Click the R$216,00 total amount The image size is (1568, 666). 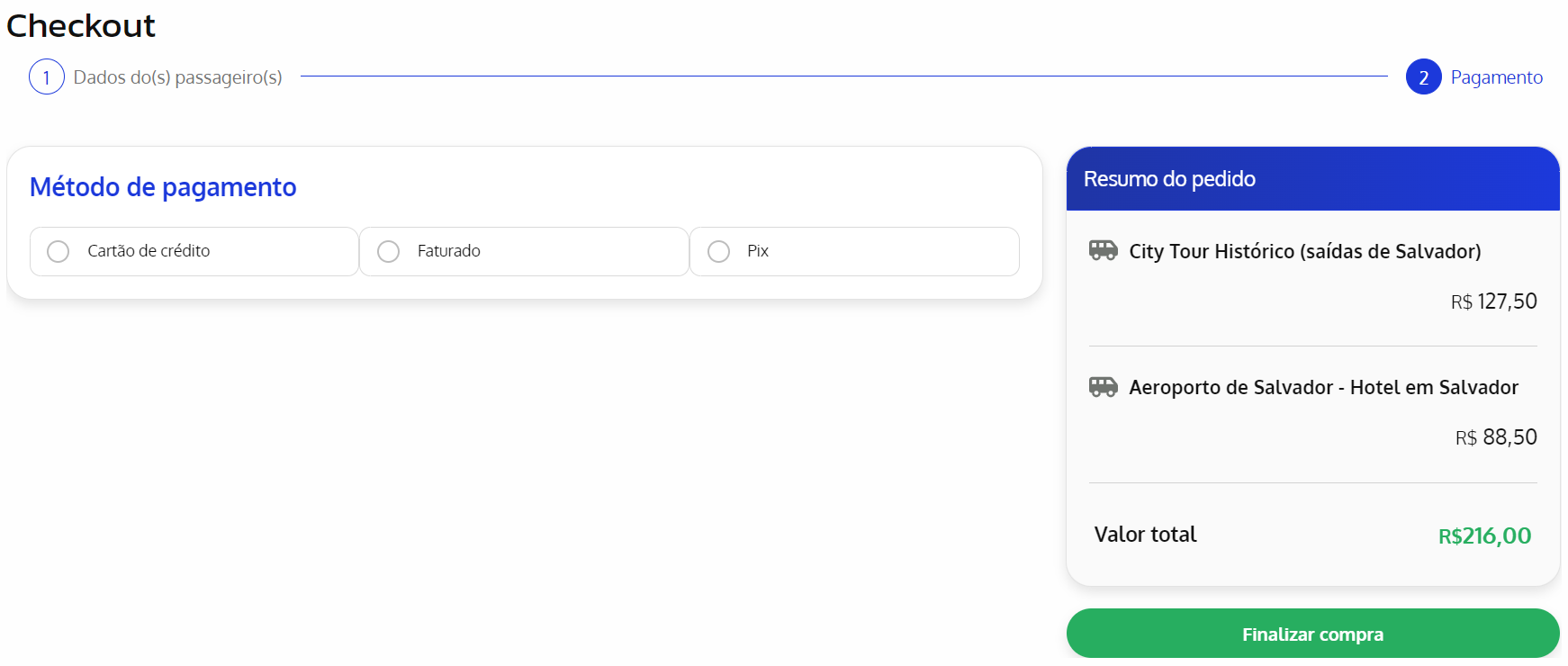[x=1484, y=536]
